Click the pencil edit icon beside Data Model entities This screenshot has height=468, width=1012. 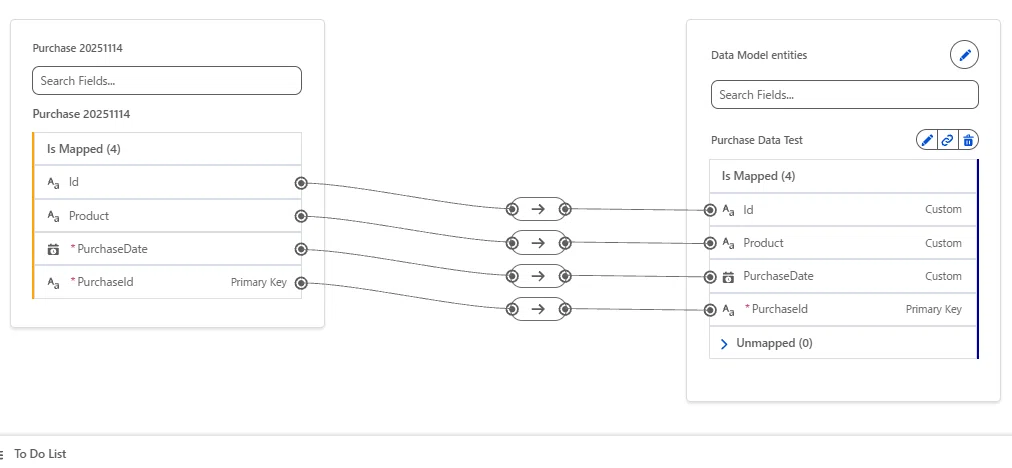click(964, 55)
